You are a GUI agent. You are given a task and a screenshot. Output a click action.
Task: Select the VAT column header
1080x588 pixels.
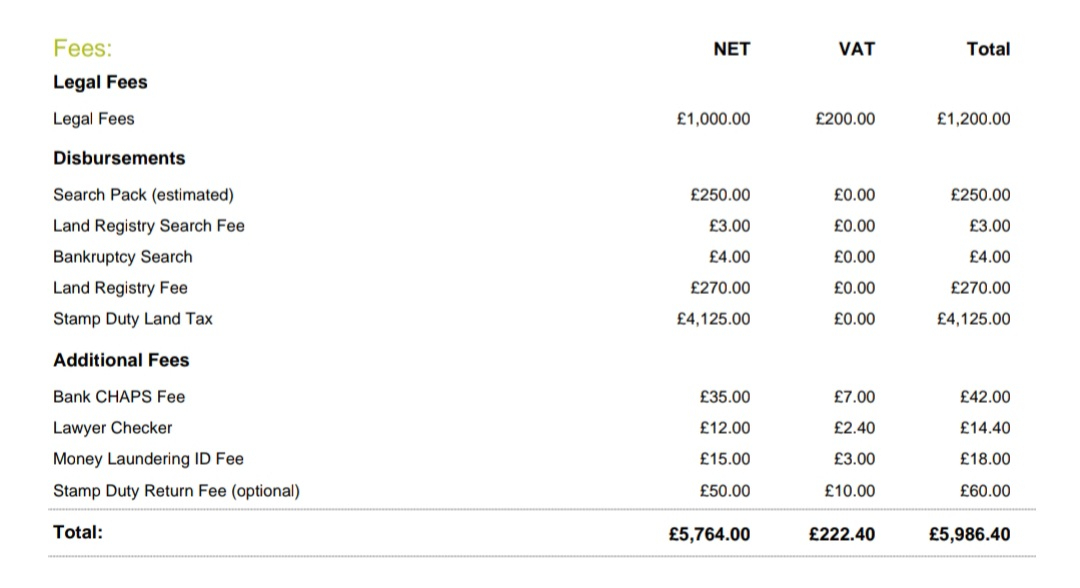tap(857, 49)
